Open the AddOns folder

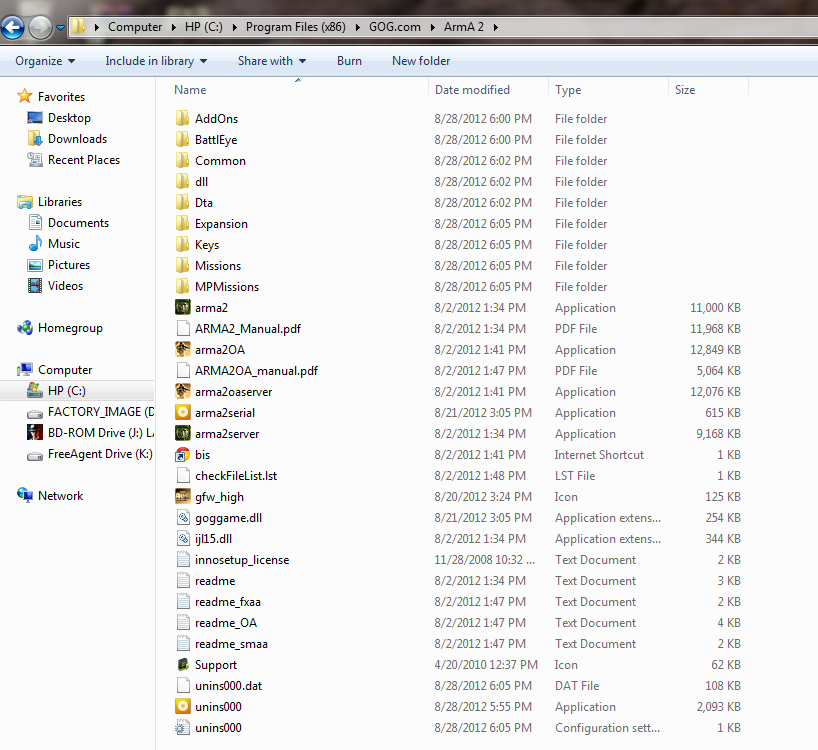pos(216,119)
